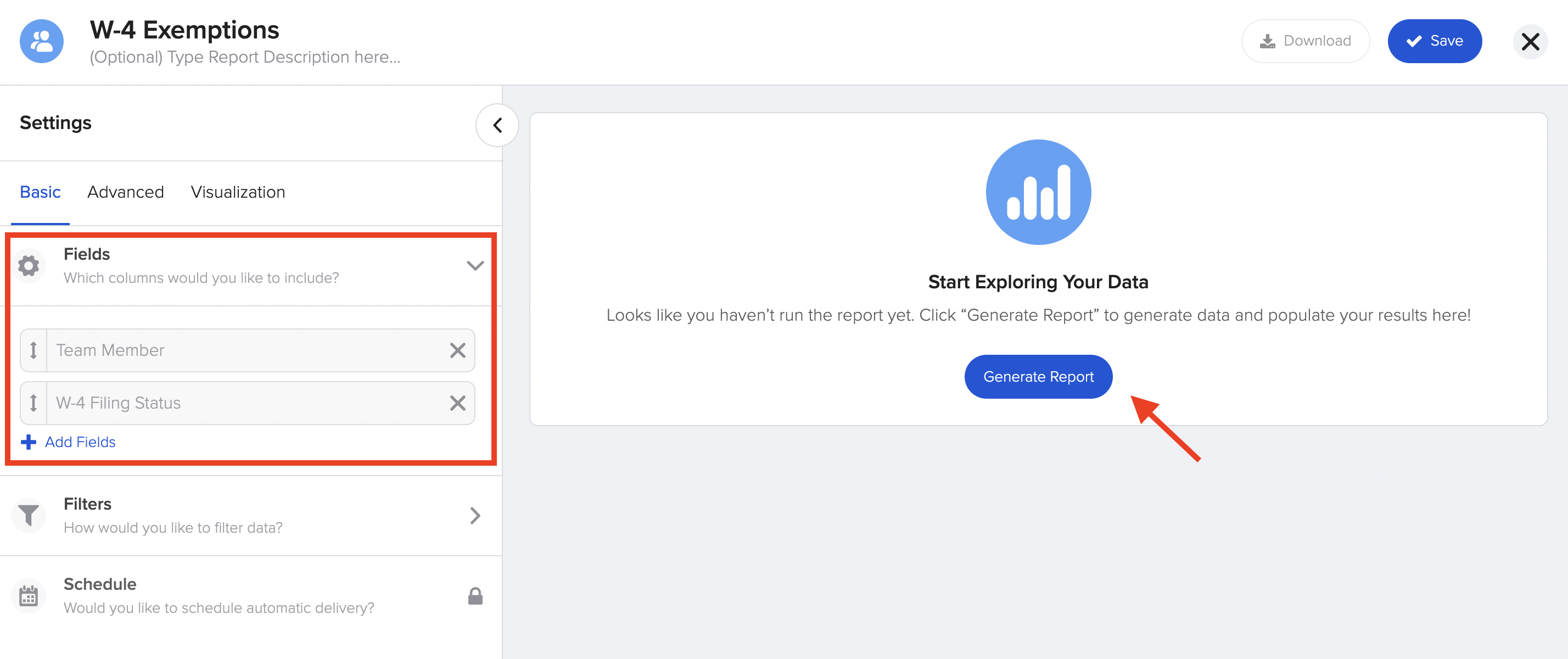Screen dimensions: 1568x659
Task: Click the bar chart illustration icon
Action: [1038, 192]
